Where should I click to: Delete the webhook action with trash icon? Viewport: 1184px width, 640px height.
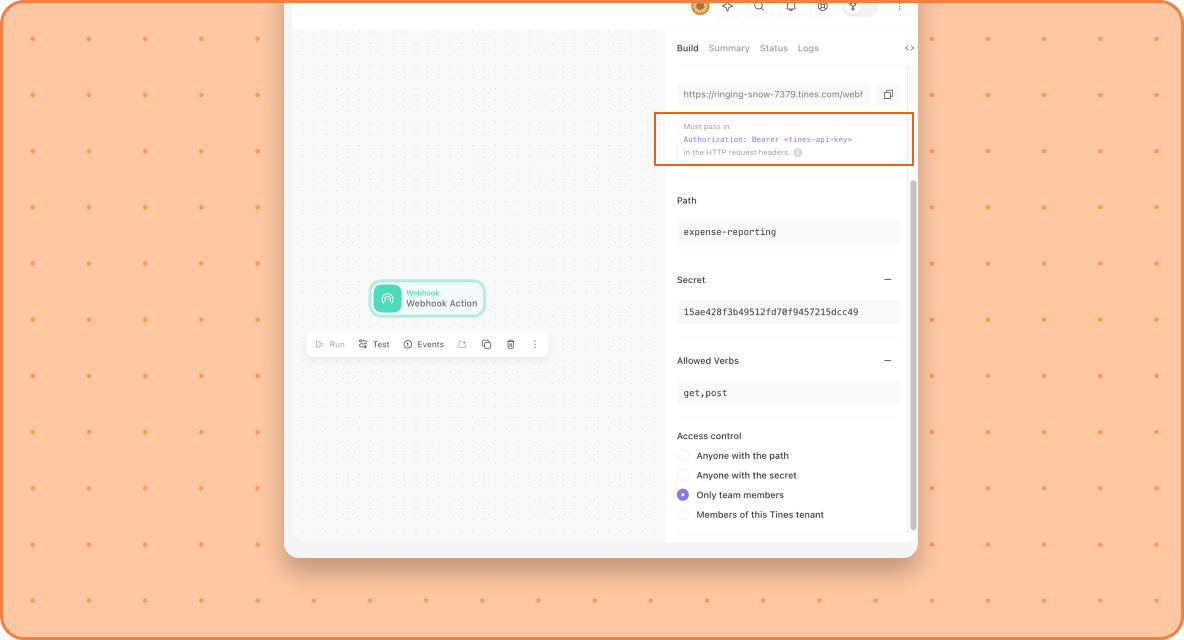pyautogui.click(x=510, y=344)
